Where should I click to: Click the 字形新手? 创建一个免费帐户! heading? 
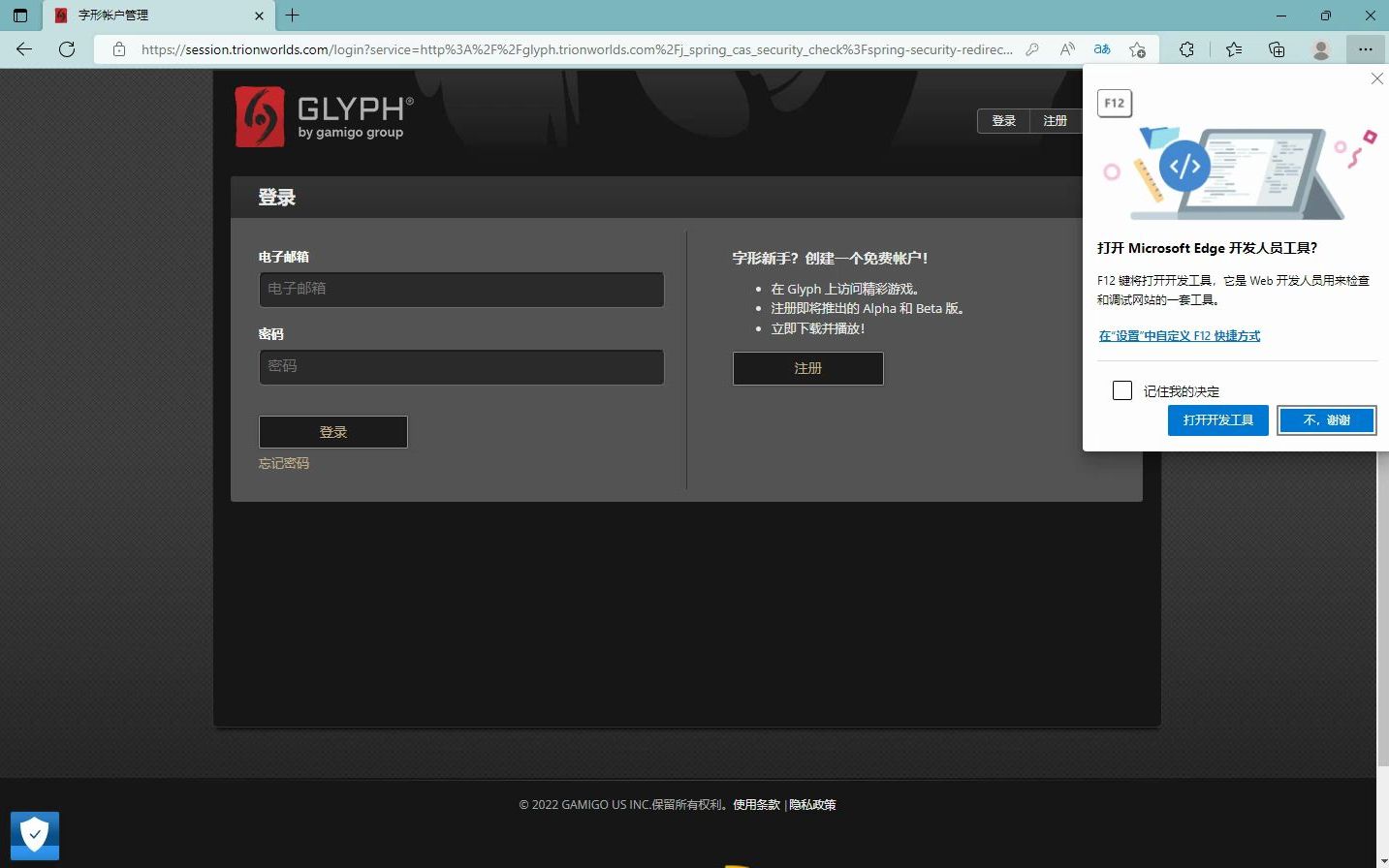click(x=830, y=258)
